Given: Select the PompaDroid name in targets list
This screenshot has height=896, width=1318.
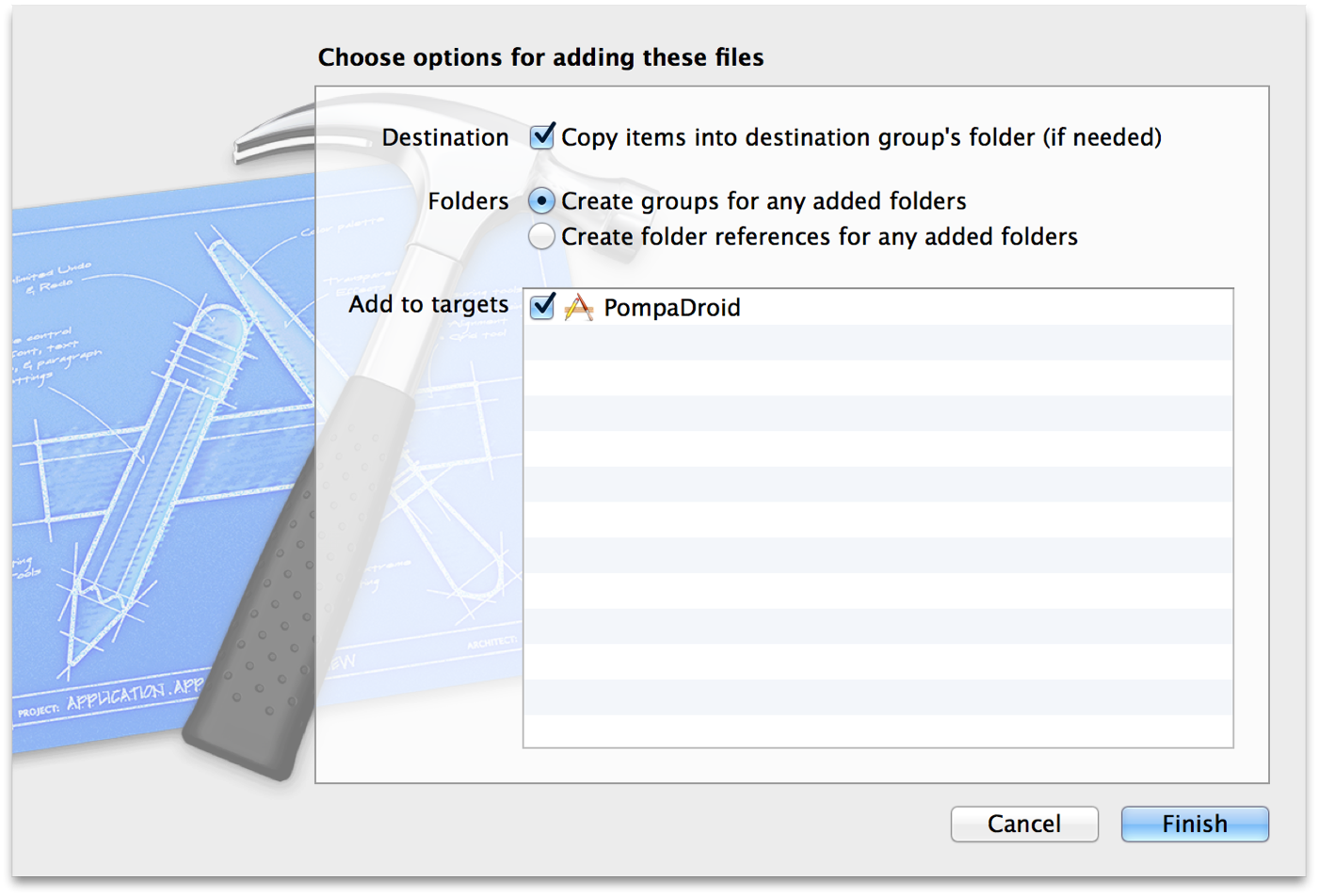Looking at the screenshot, I should [x=672, y=308].
